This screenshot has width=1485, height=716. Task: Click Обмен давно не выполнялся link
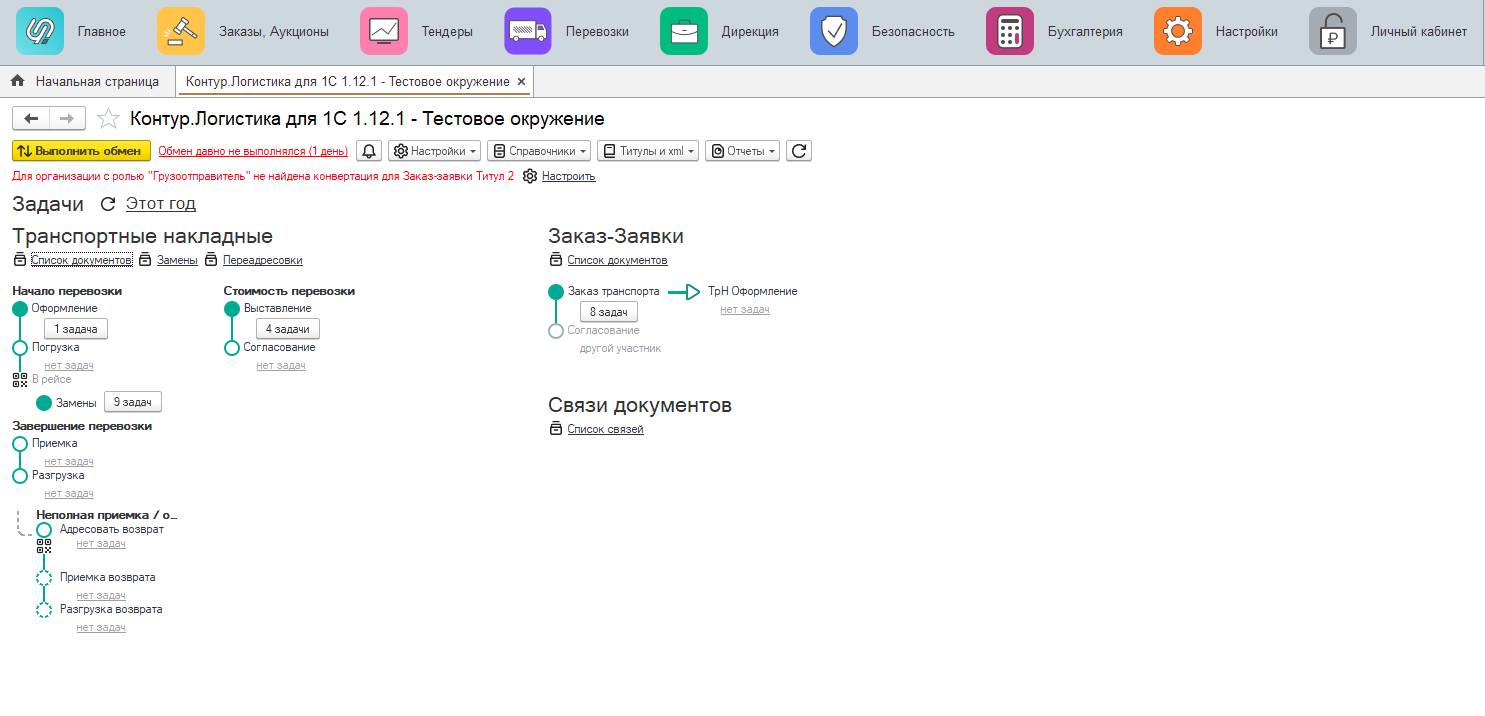tap(253, 152)
